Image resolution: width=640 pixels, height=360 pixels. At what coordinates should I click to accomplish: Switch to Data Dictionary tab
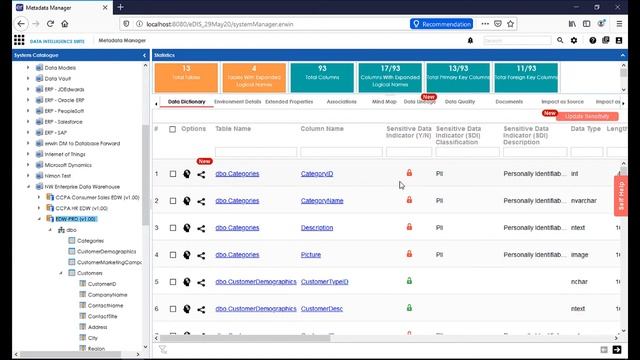tap(187, 102)
